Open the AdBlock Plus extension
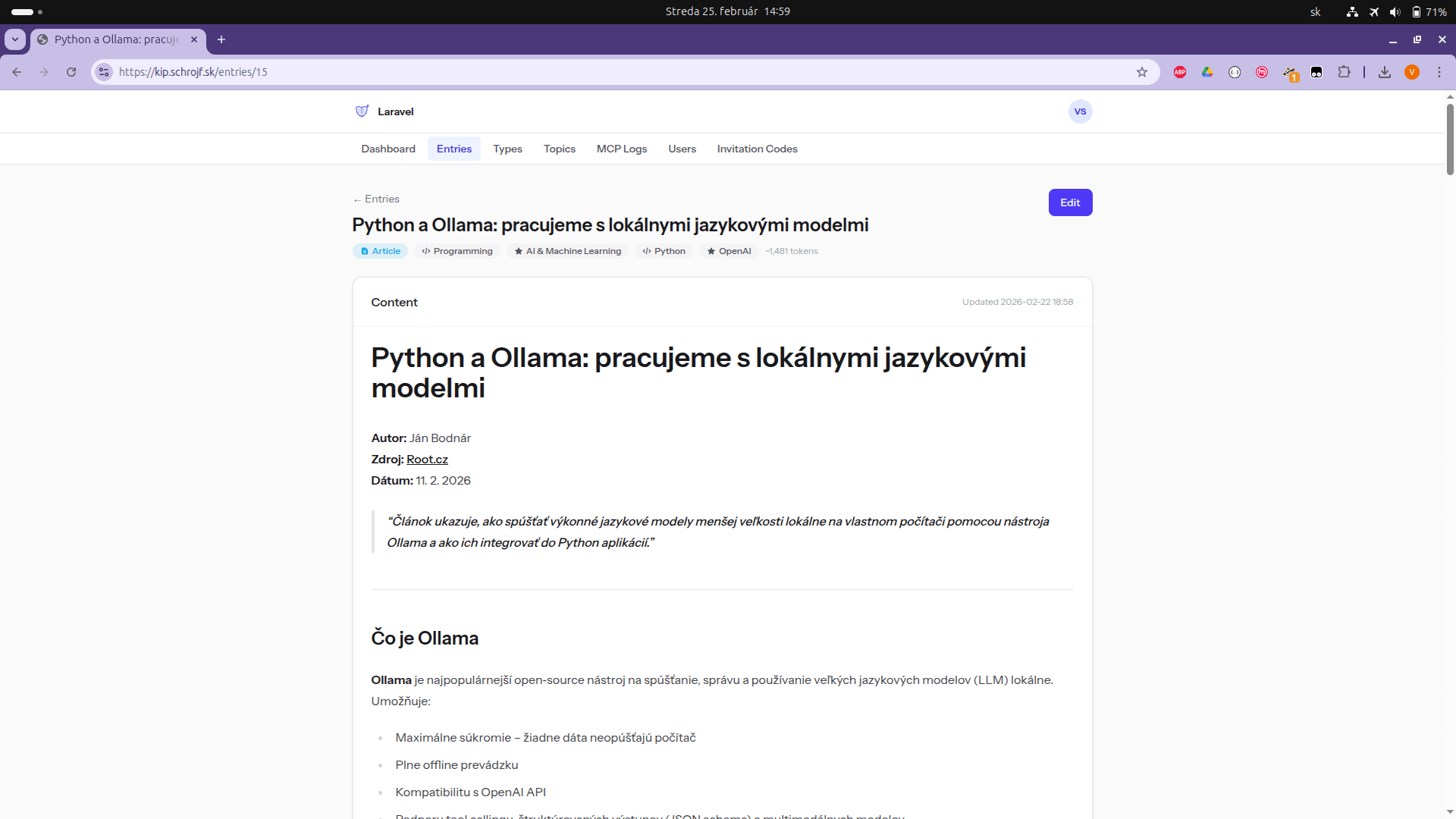The height and width of the screenshot is (819, 1456). point(1180,72)
